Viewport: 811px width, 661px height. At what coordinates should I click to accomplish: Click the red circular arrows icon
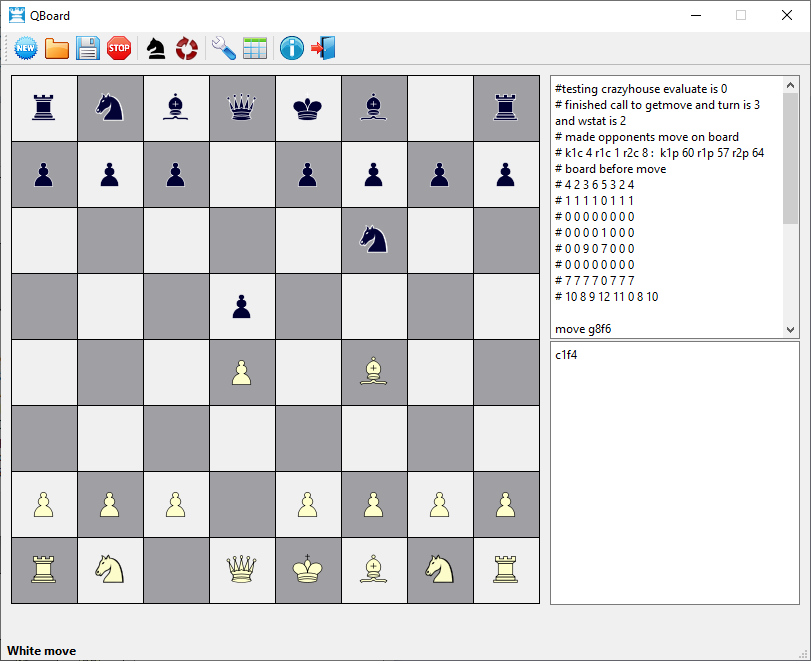click(187, 49)
